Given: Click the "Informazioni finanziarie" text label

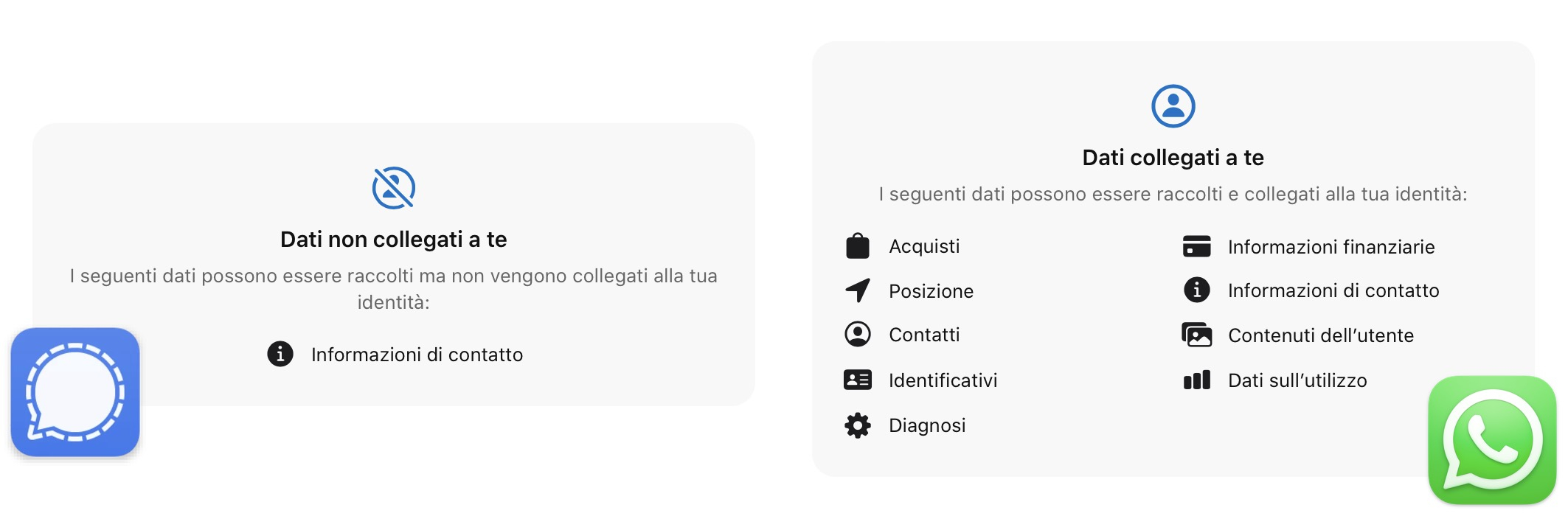Looking at the screenshot, I should (1331, 247).
